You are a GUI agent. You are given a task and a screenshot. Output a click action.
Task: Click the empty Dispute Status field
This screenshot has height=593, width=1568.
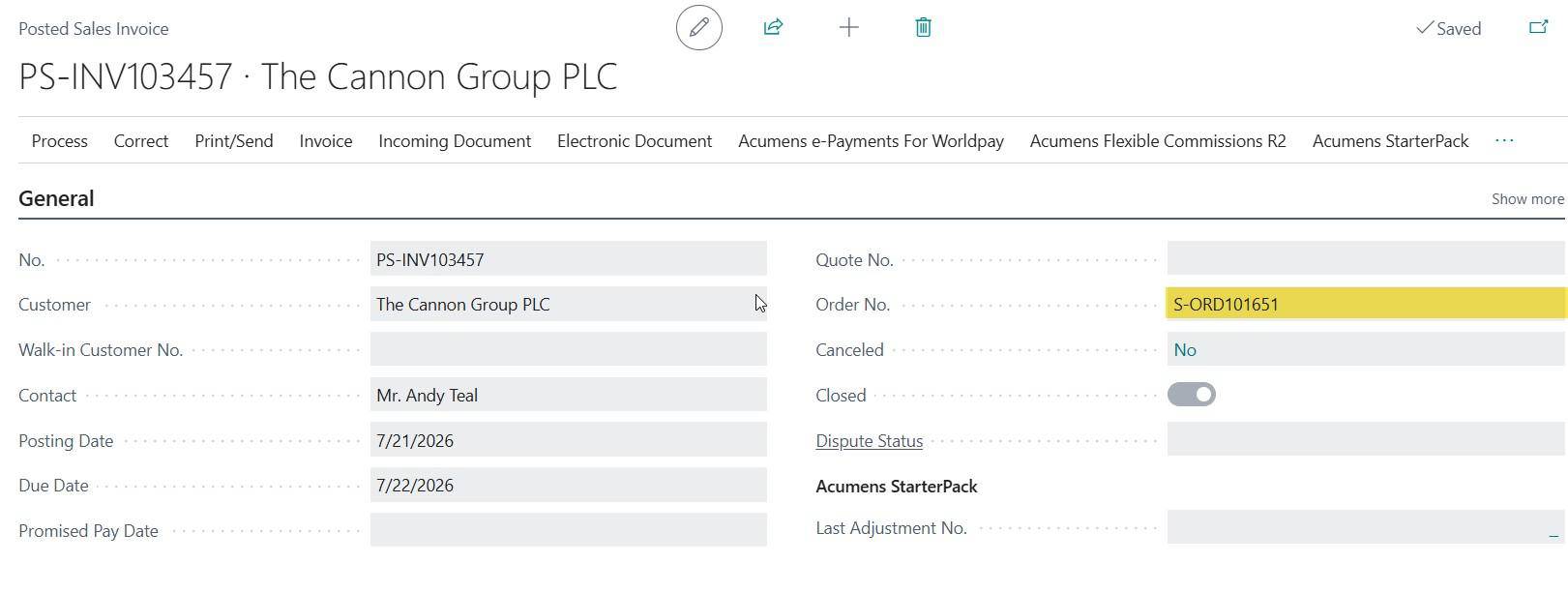pyautogui.click(x=1366, y=440)
